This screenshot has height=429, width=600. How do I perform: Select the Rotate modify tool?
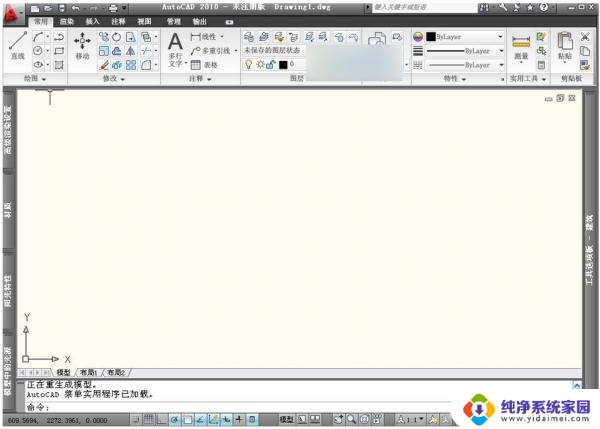117,37
